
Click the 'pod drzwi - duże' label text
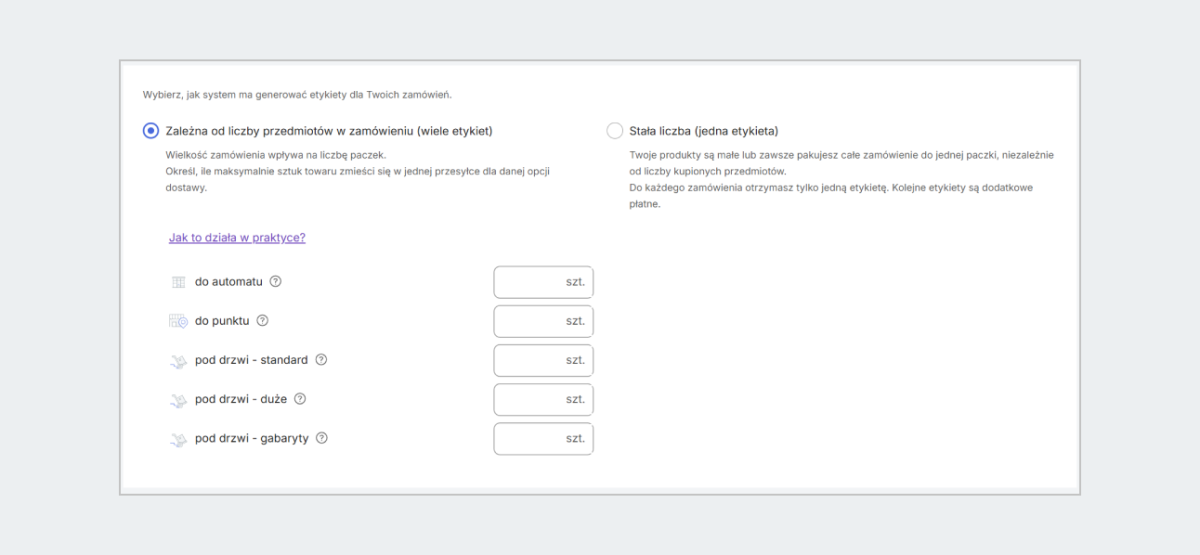[x=241, y=399]
